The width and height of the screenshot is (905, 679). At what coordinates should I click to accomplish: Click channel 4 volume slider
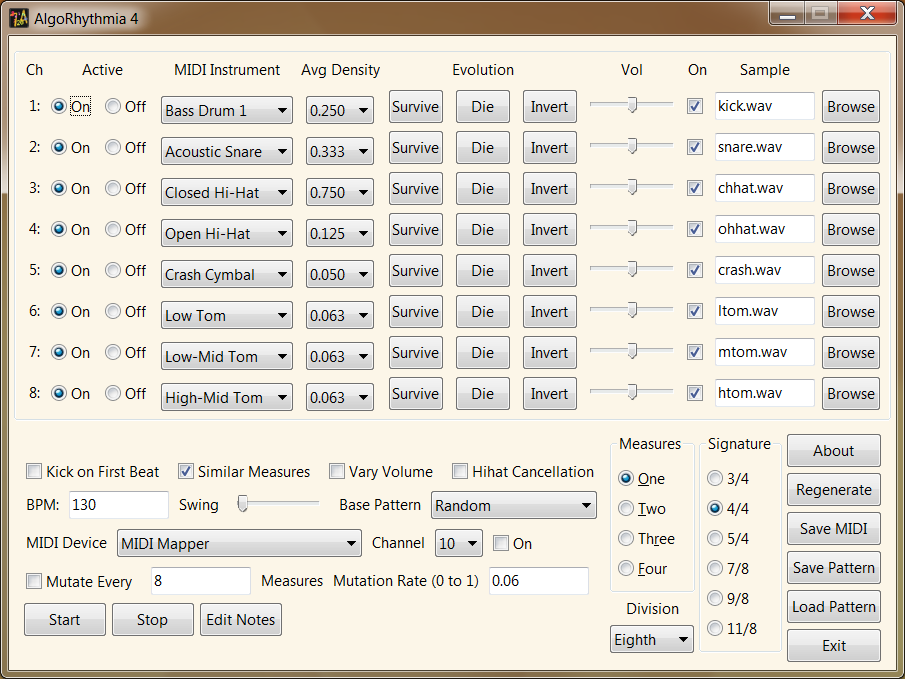[x=632, y=227]
